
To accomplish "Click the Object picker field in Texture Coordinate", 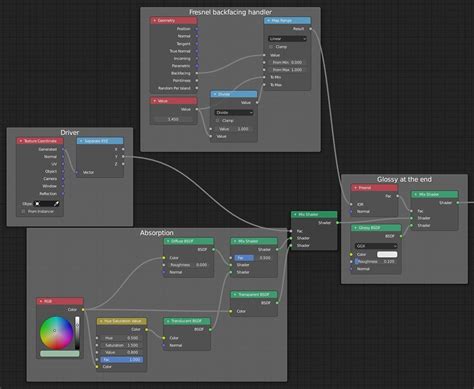I will [47, 204].
